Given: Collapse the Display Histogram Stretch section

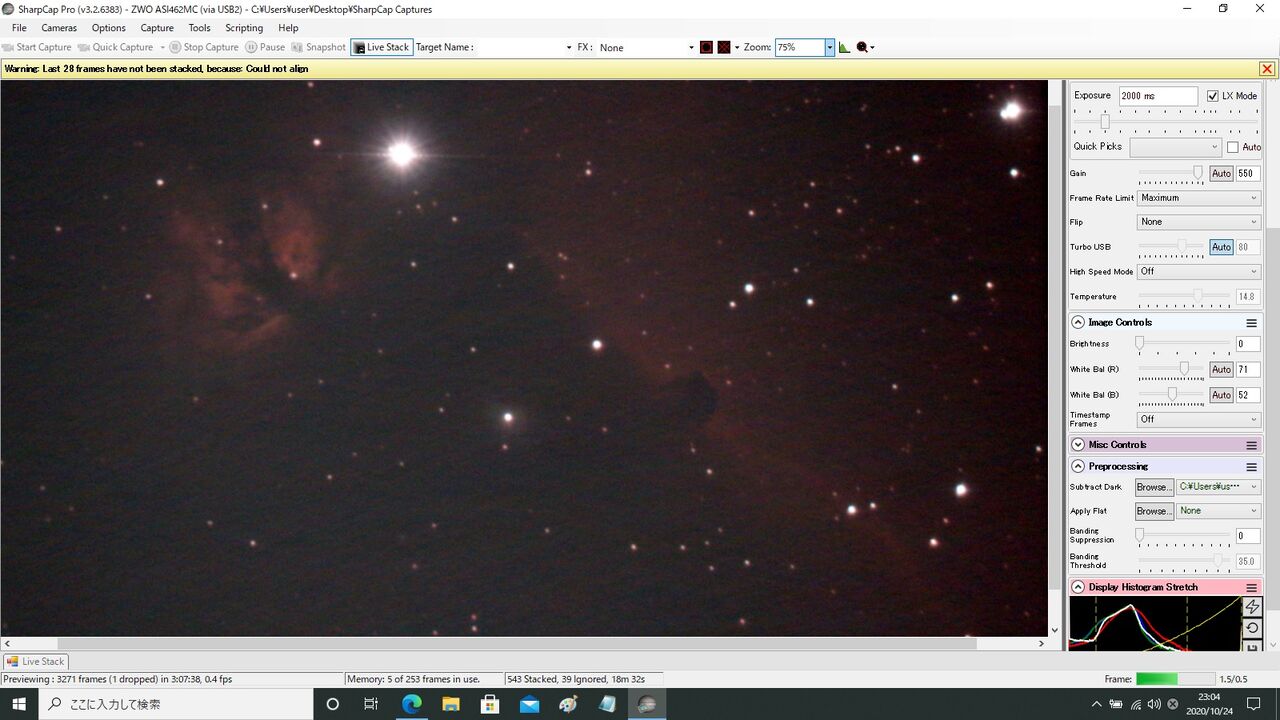Looking at the screenshot, I should coord(1078,587).
